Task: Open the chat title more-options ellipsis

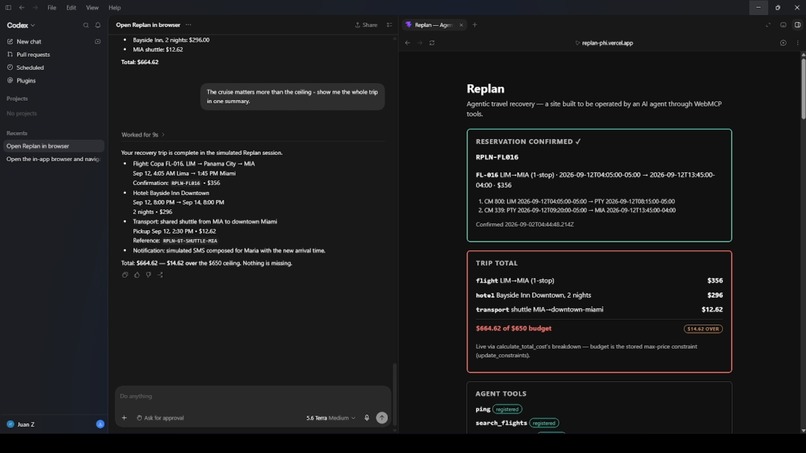Action: [188, 25]
